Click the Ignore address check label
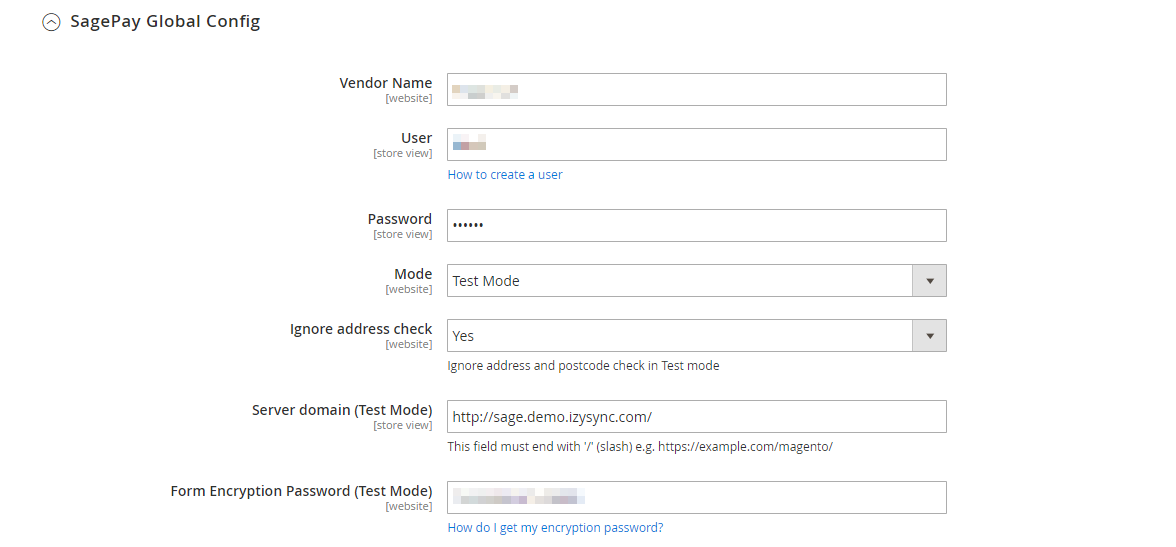This screenshot has width=1176, height=547. tap(361, 329)
